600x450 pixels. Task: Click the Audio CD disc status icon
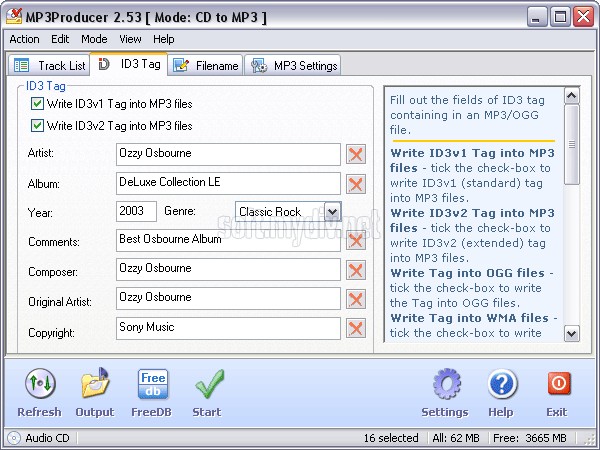point(14,438)
